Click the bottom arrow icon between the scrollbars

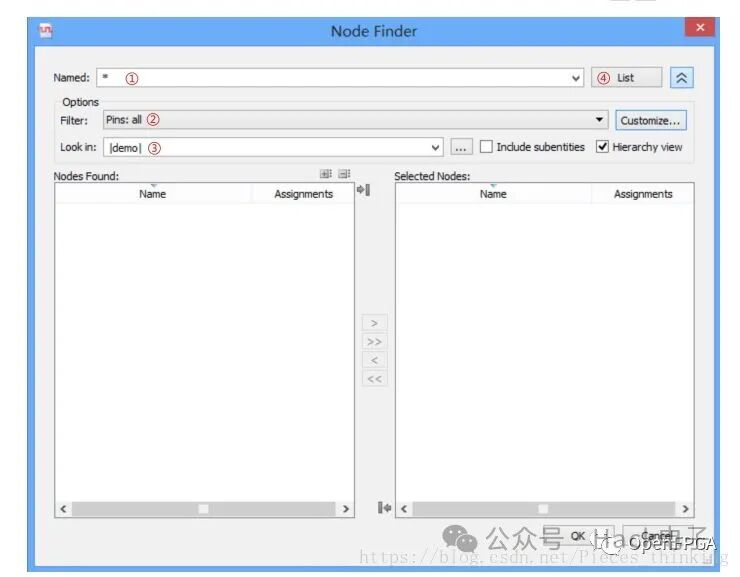(x=384, y=508)
